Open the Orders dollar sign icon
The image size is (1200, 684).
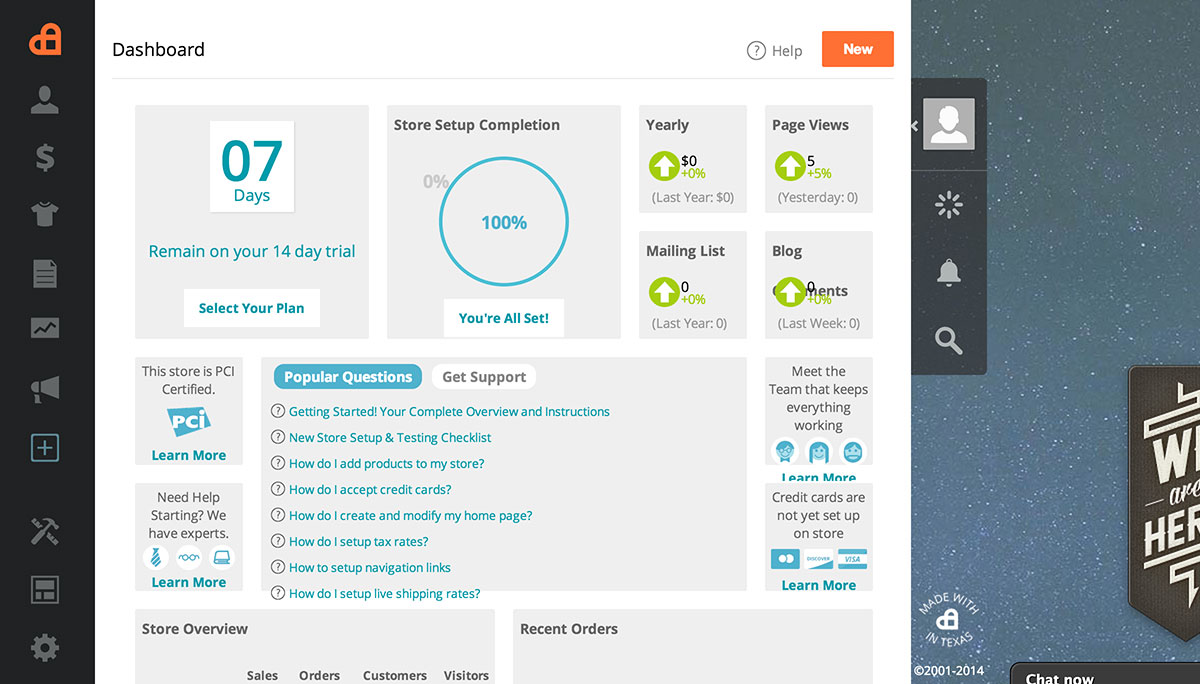coord(45,157)
